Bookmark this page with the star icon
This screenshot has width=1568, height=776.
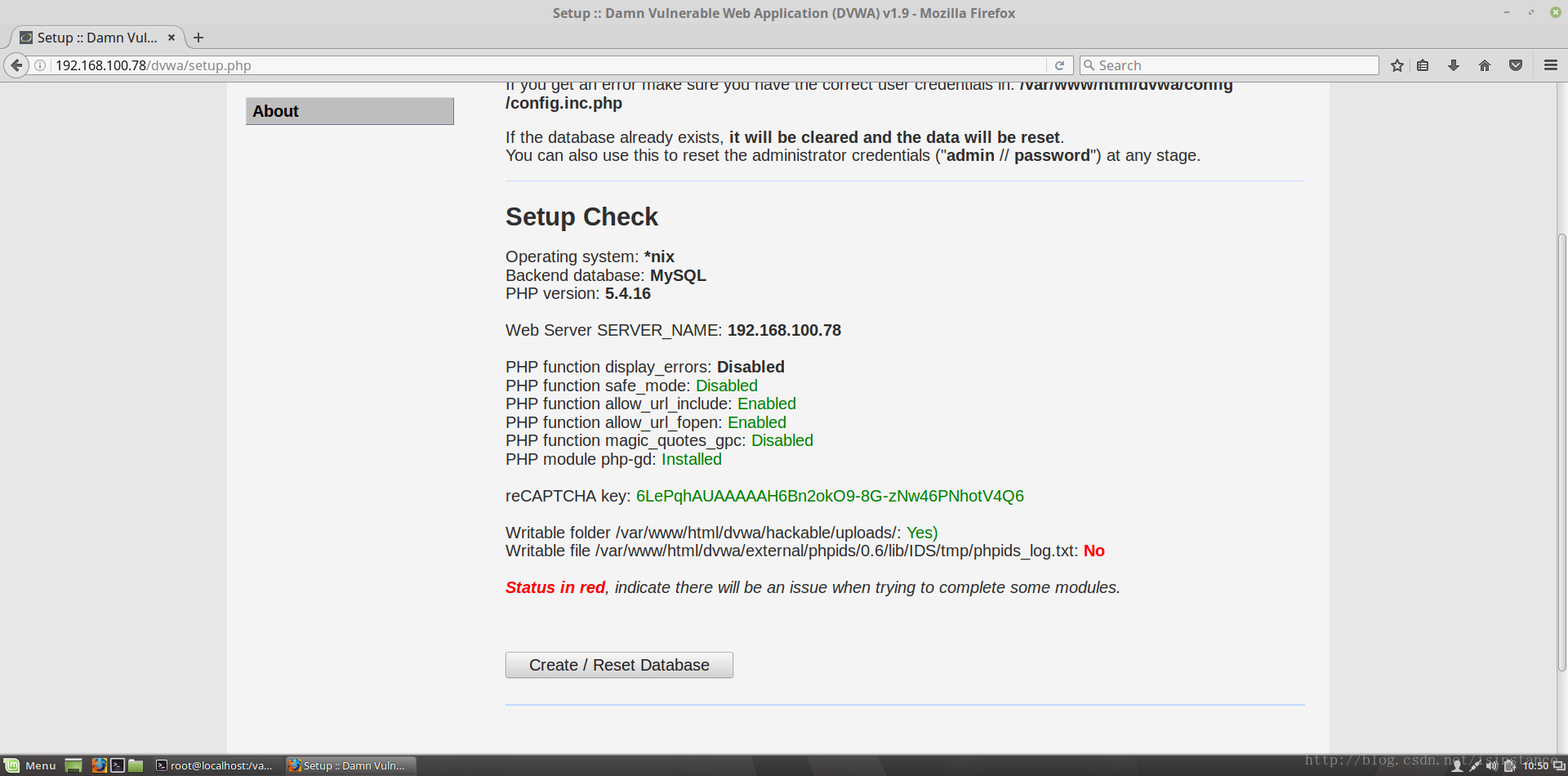tap(1397, 65)
